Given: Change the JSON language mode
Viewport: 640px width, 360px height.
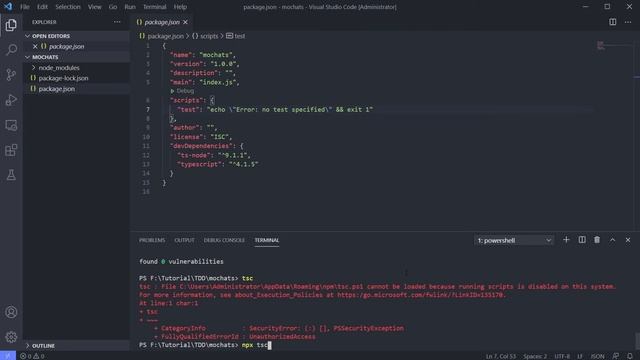Looking at the screenshot, I should click(597, 356).
